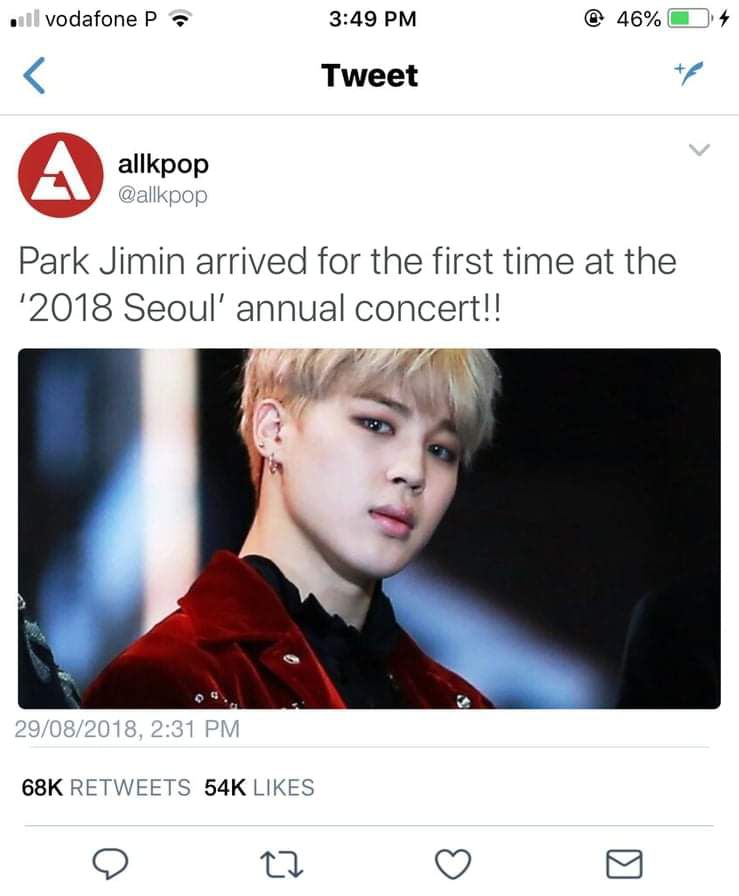Open the @allkpop handle link
The image size is (739, 896).
[x=163, y=195]
